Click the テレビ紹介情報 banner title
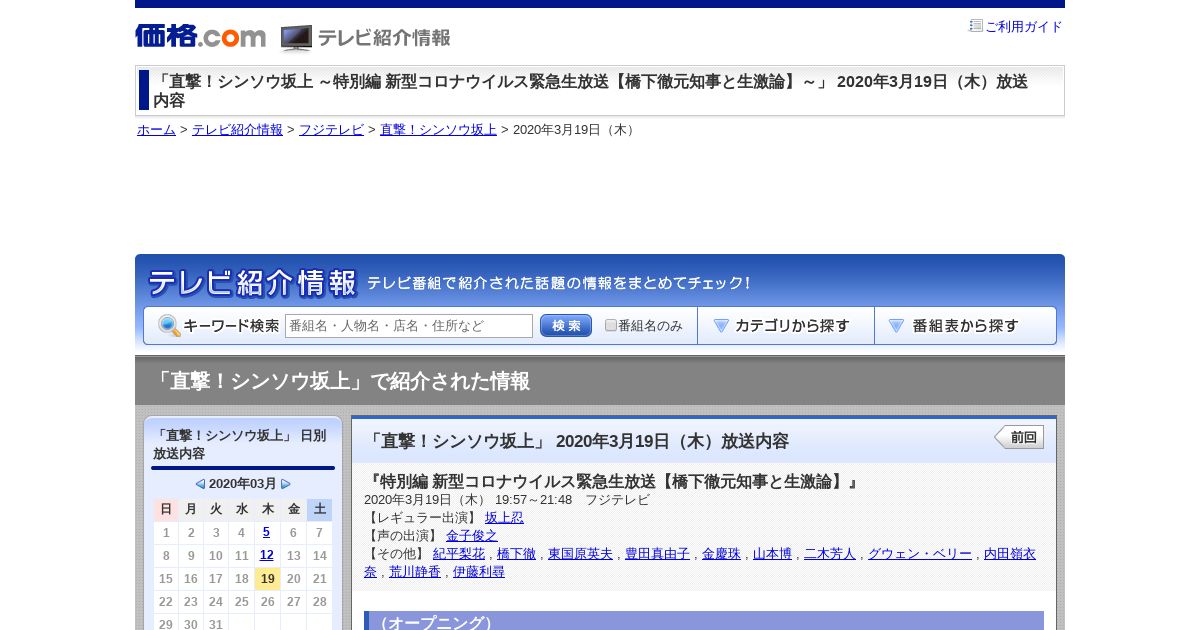1200x630 pixels. [x=252, y=283]
